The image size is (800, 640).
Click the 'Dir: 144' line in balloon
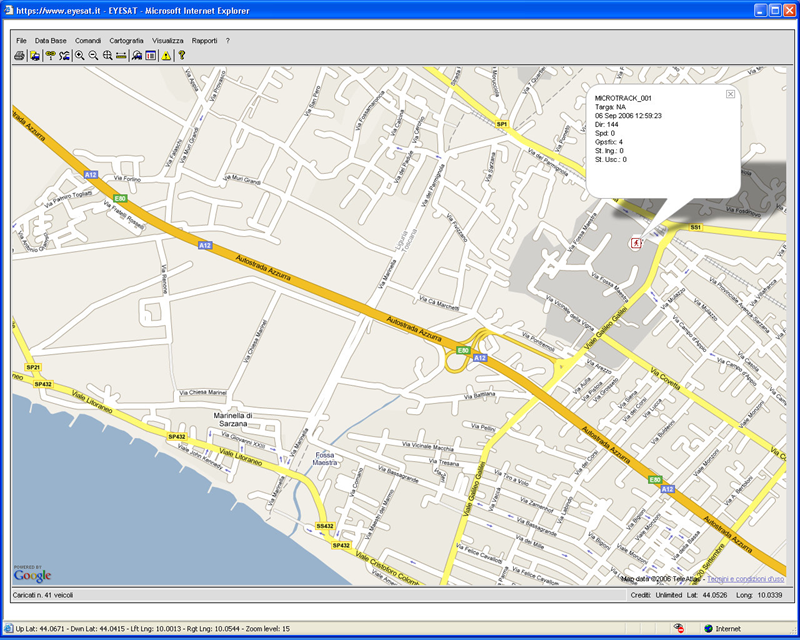pyautogui.click(x=607, y=125)
